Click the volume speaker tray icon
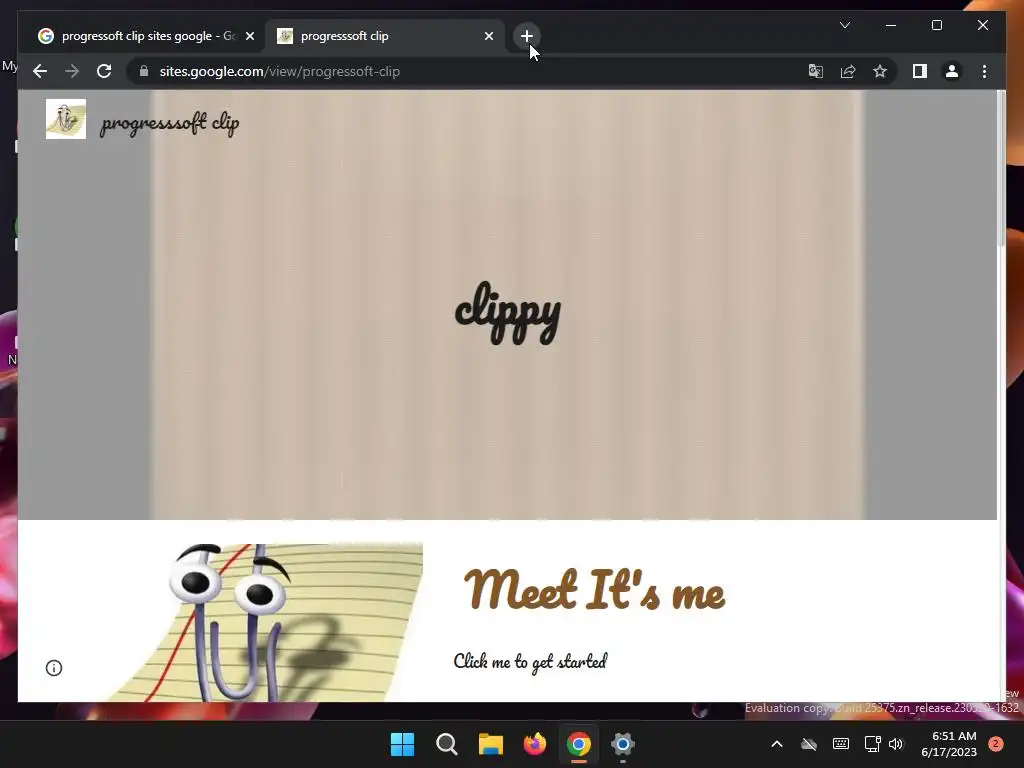The width and height of the screenshot is (1024, 768). click(x=896, y=744)
